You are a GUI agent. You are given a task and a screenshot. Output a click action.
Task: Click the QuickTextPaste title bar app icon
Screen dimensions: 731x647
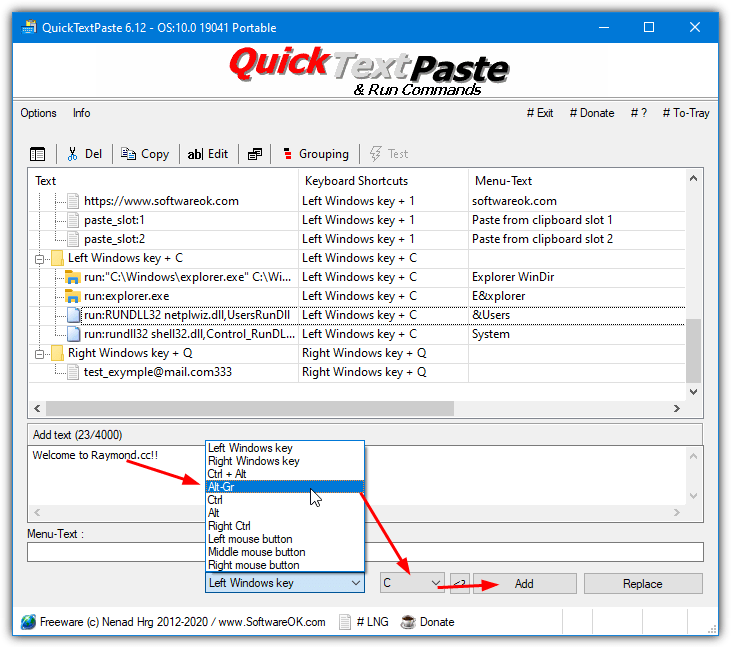pos(29,28)
